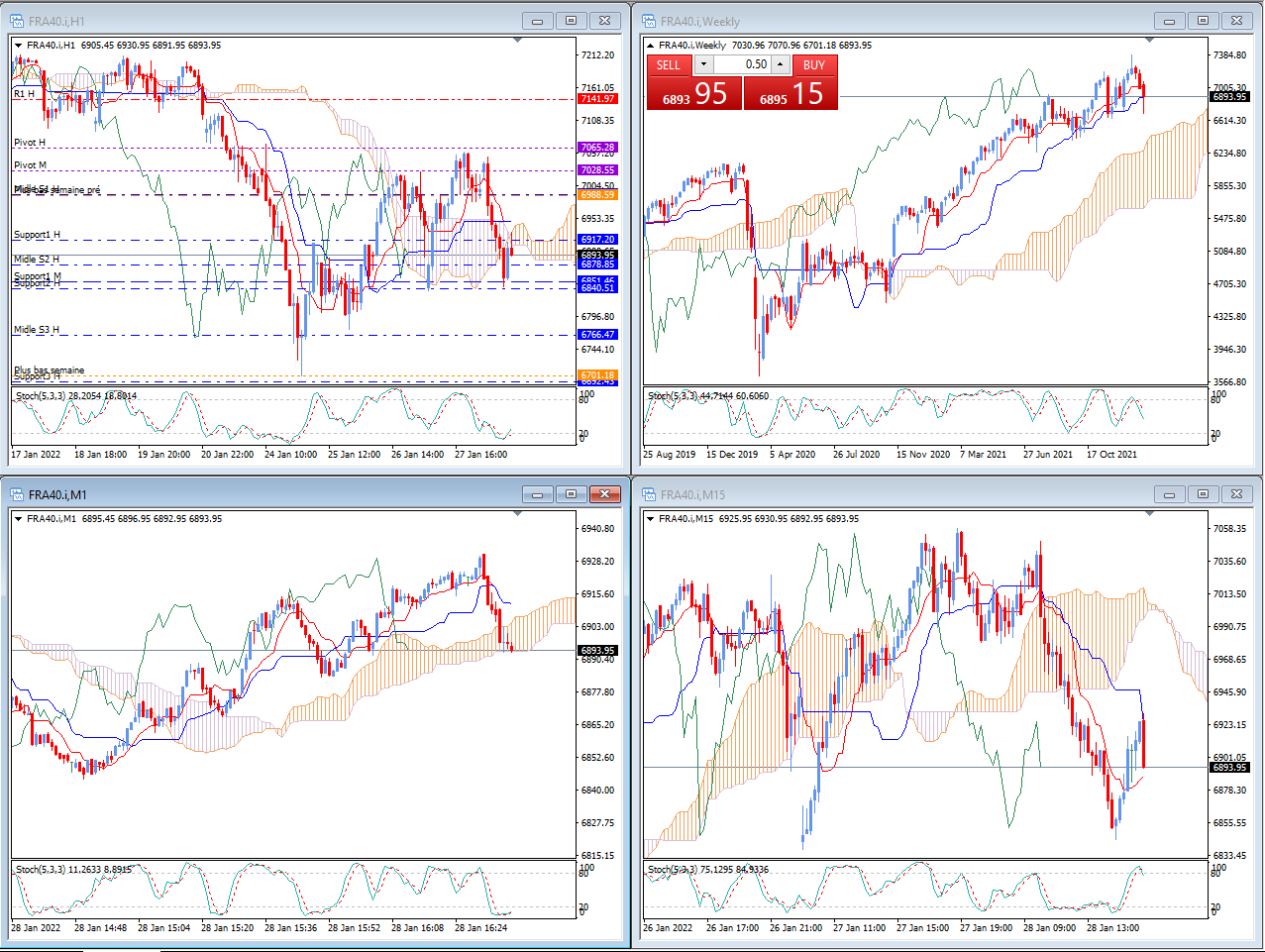Click the 24 Jan 10:00 date on H1 axis
Image resolution: width=1265 pixels, height=952 pixels.
click(290, 455)
